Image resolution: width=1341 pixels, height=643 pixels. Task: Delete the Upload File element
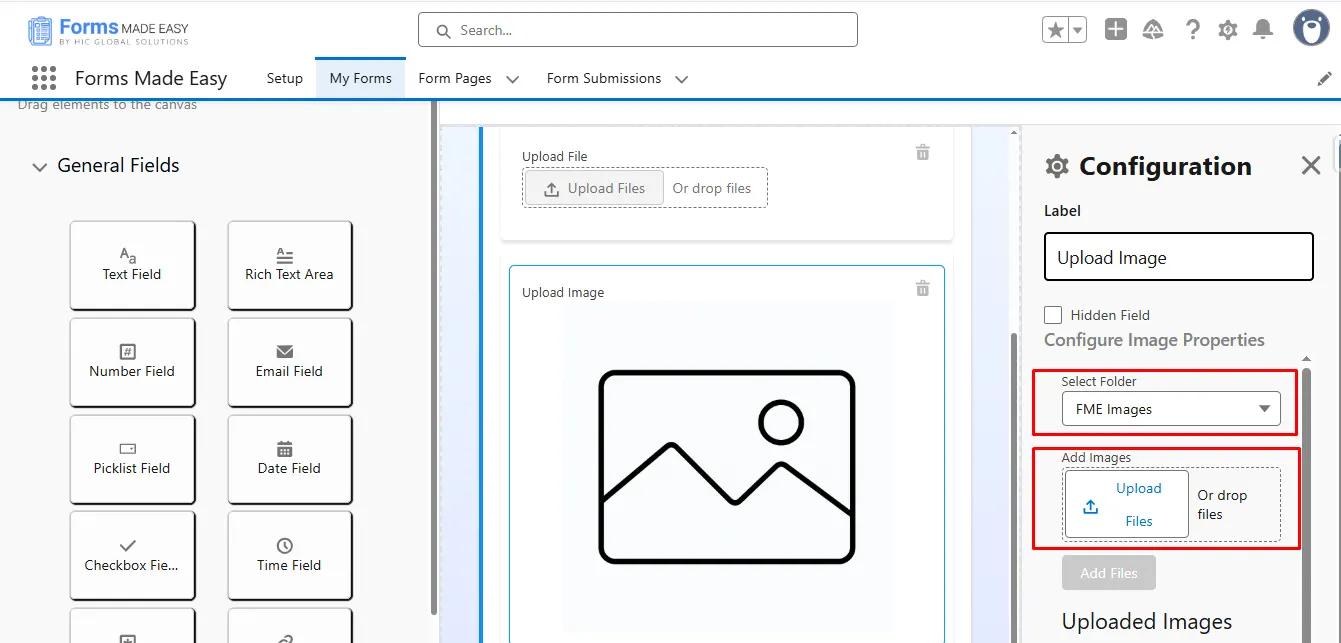coord(922,152)
